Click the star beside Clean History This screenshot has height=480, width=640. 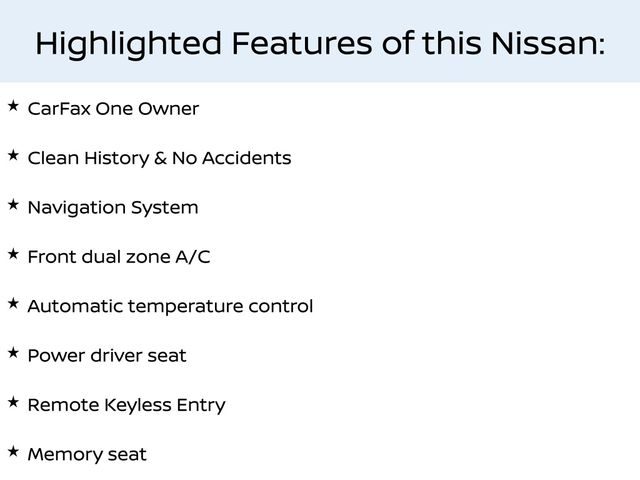(13, 156)
